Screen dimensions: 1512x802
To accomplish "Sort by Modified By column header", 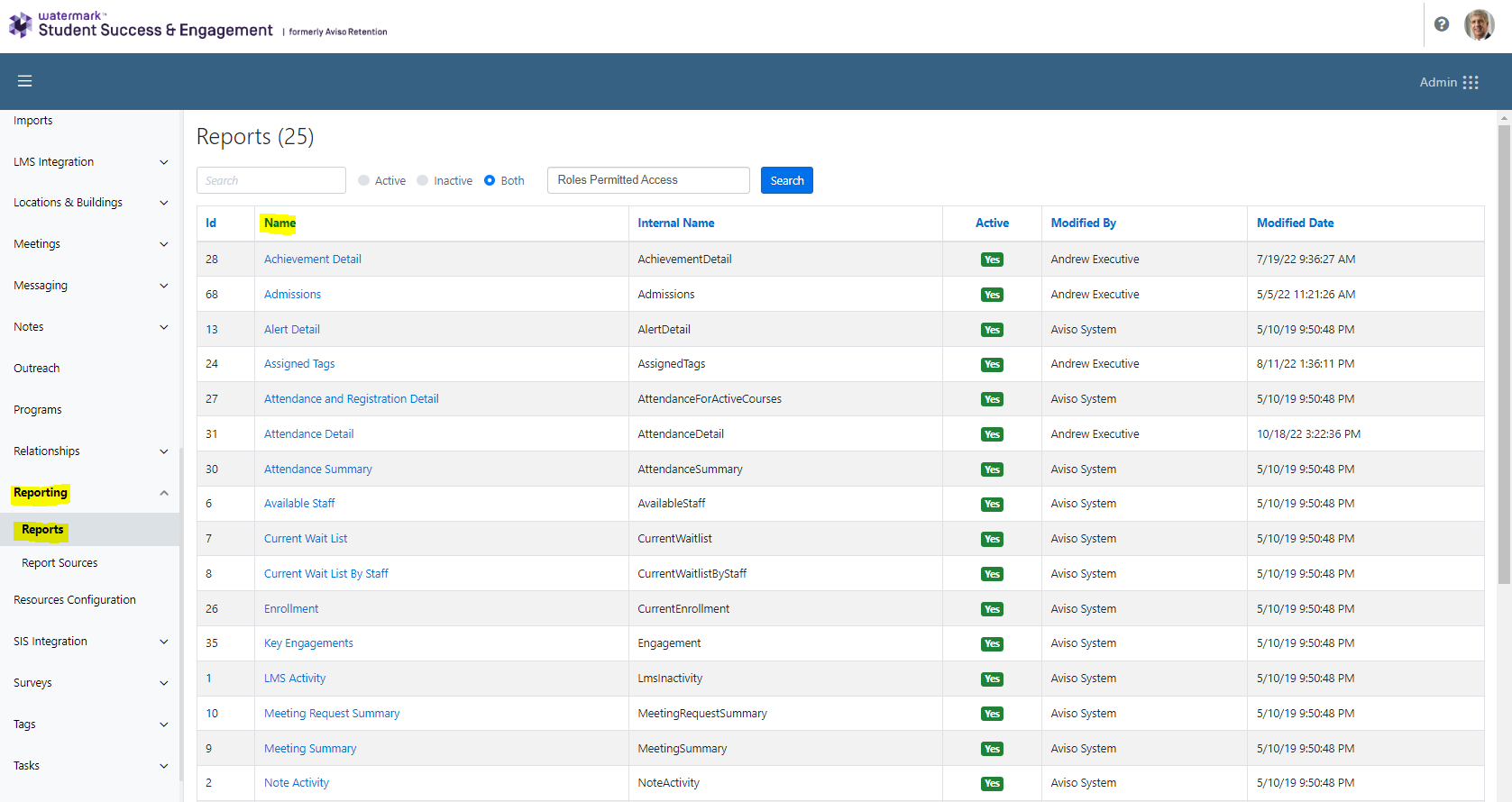I will (x=1084, y=223).
